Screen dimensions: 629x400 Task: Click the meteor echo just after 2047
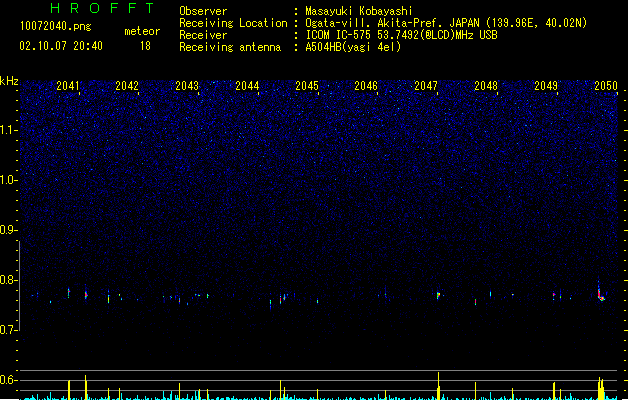pyautogui.click(x=439, y=295)
